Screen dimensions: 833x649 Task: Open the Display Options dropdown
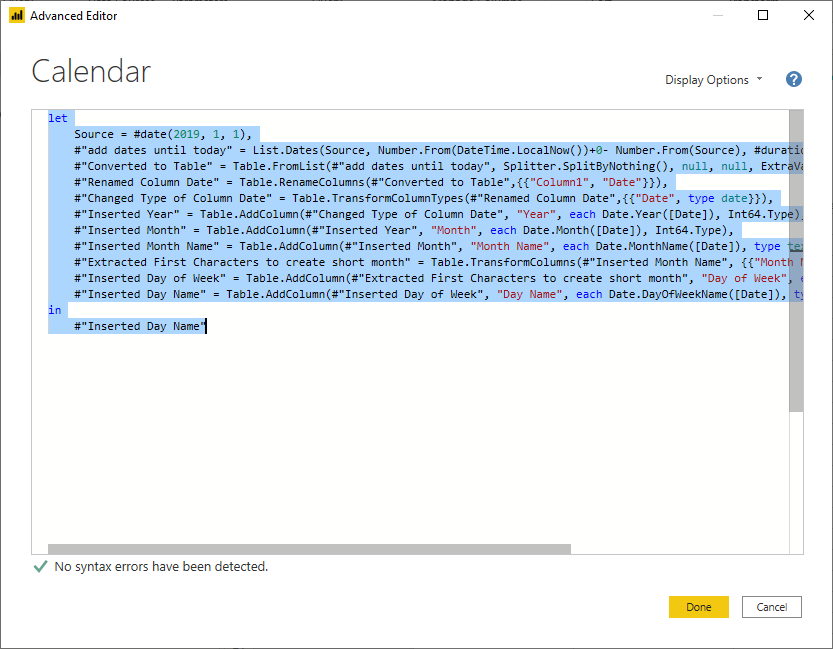713,80
